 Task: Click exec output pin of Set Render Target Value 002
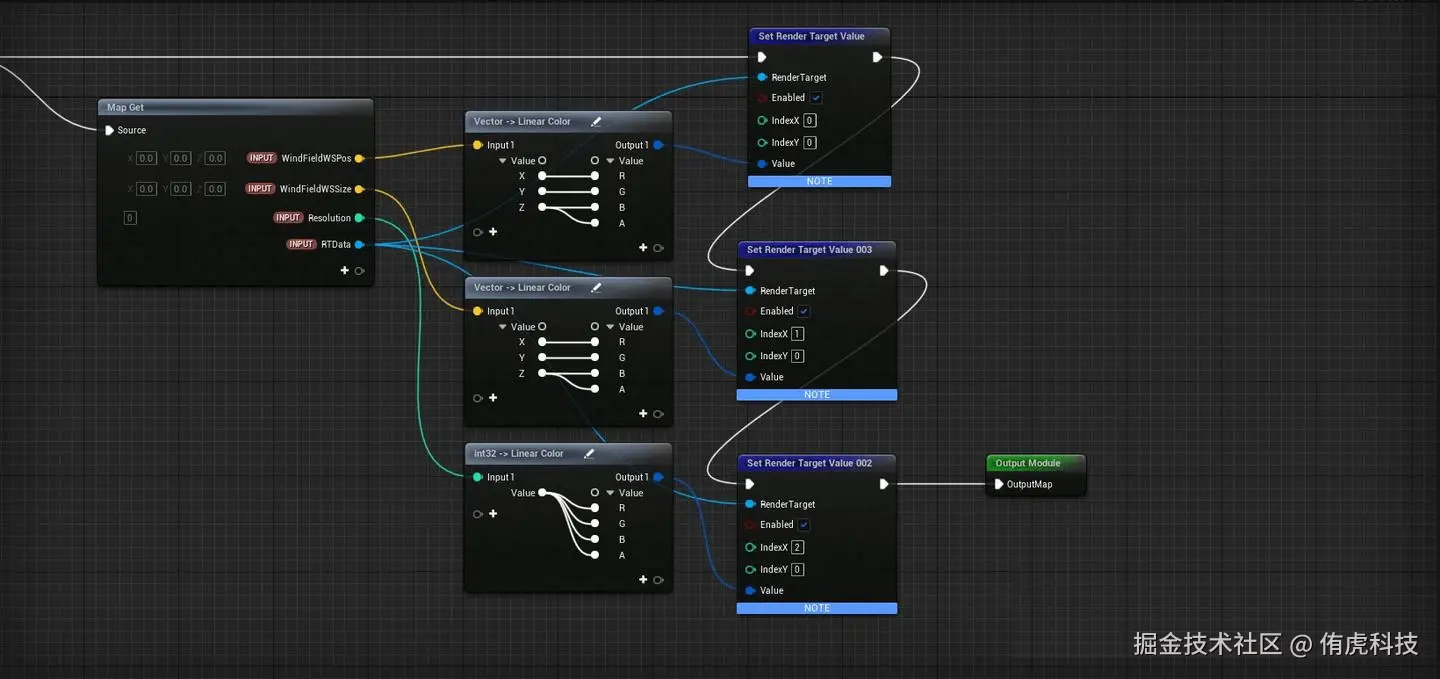[x=884, y=484]
